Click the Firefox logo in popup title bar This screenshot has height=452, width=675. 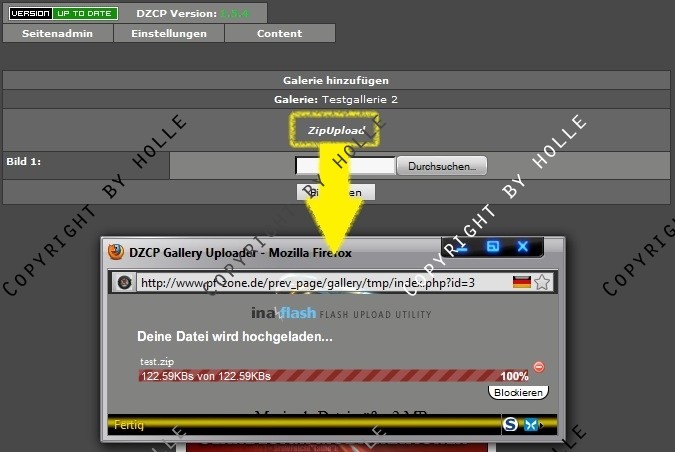pos(116,252)
